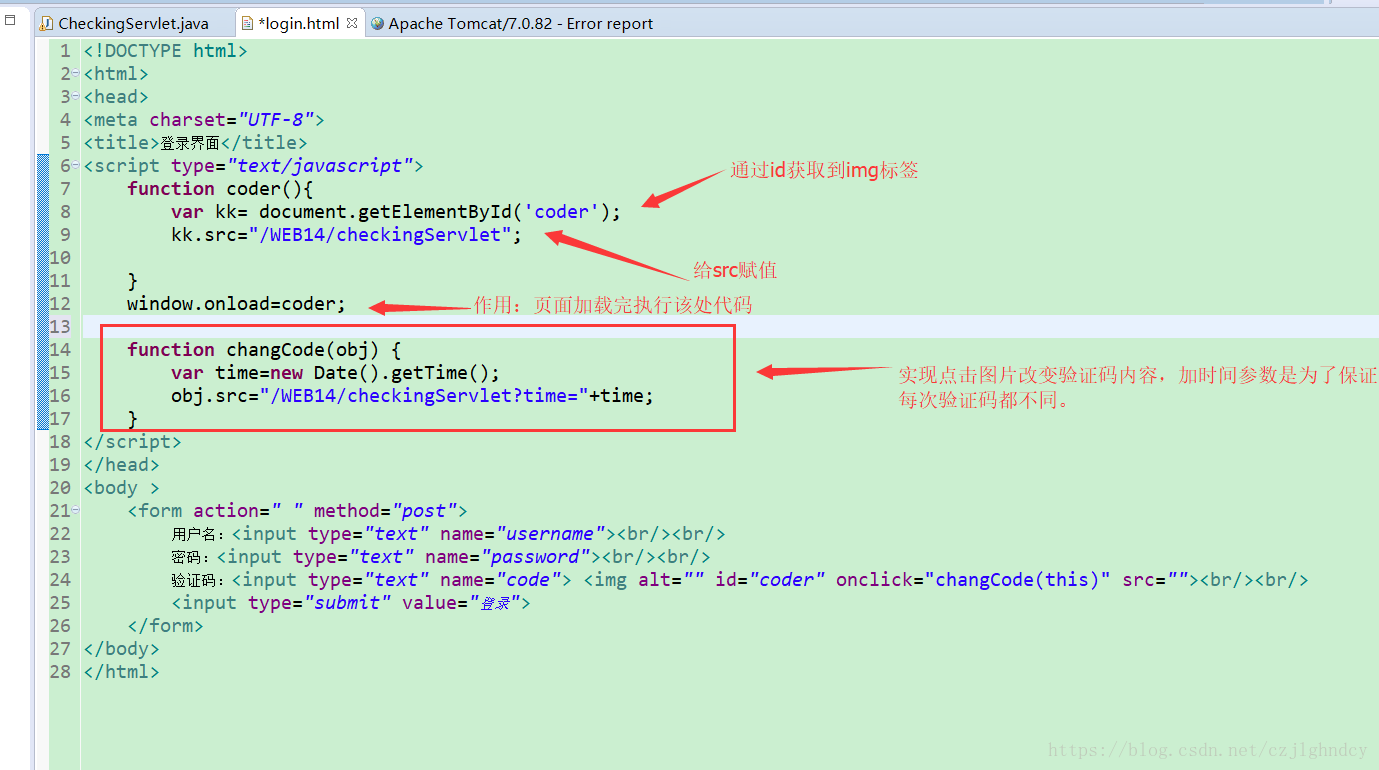Collapse the <head> fold marker on line 3

click(76, 97)
